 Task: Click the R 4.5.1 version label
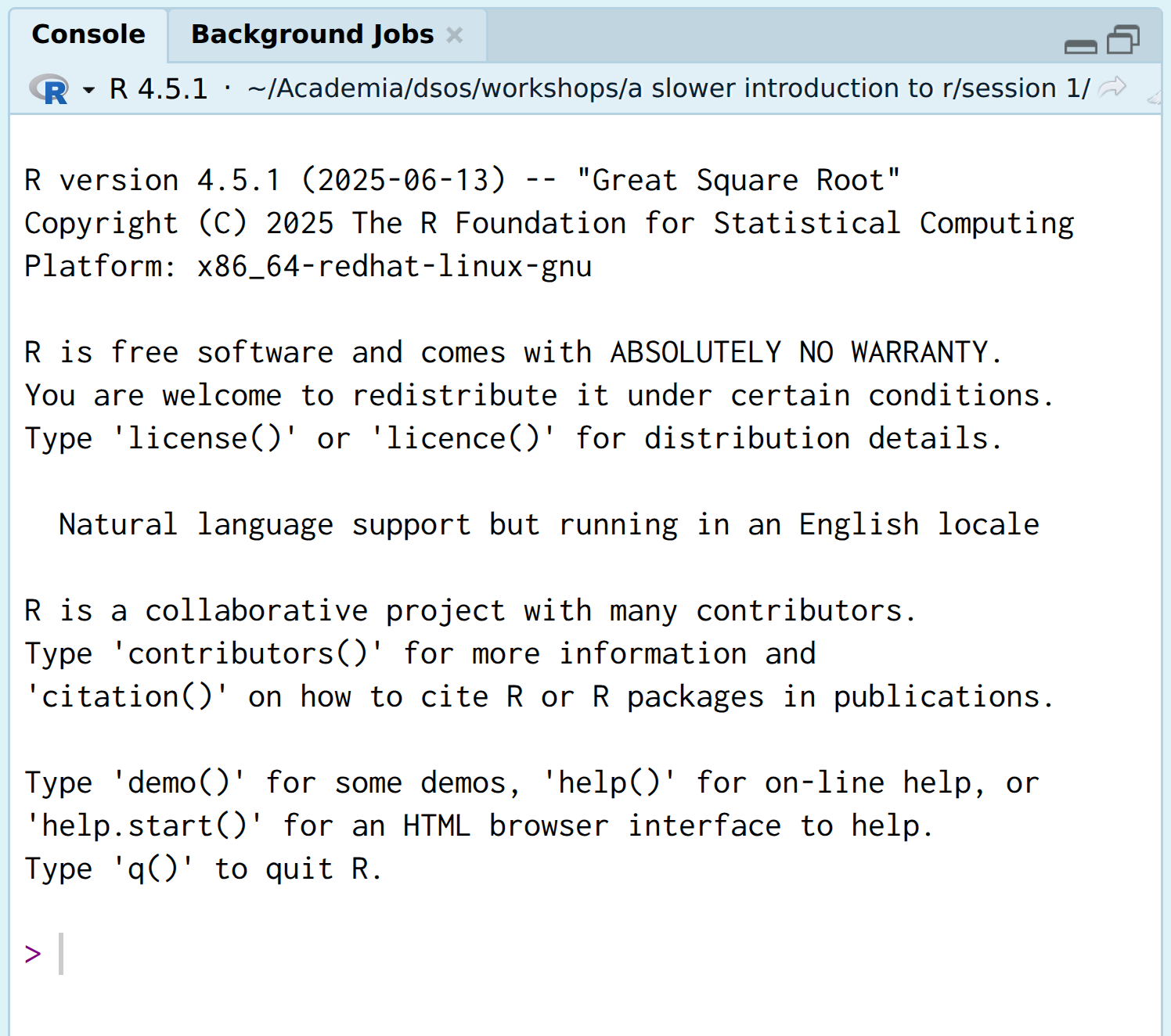pyautogui.click(x=159, y=89)
